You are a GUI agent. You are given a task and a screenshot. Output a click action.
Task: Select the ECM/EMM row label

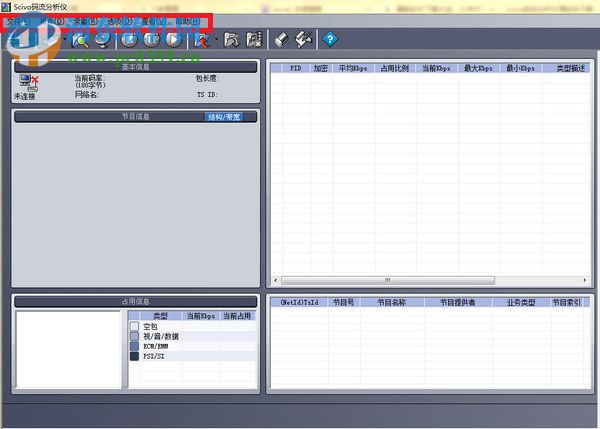click(x=156, y=346)
